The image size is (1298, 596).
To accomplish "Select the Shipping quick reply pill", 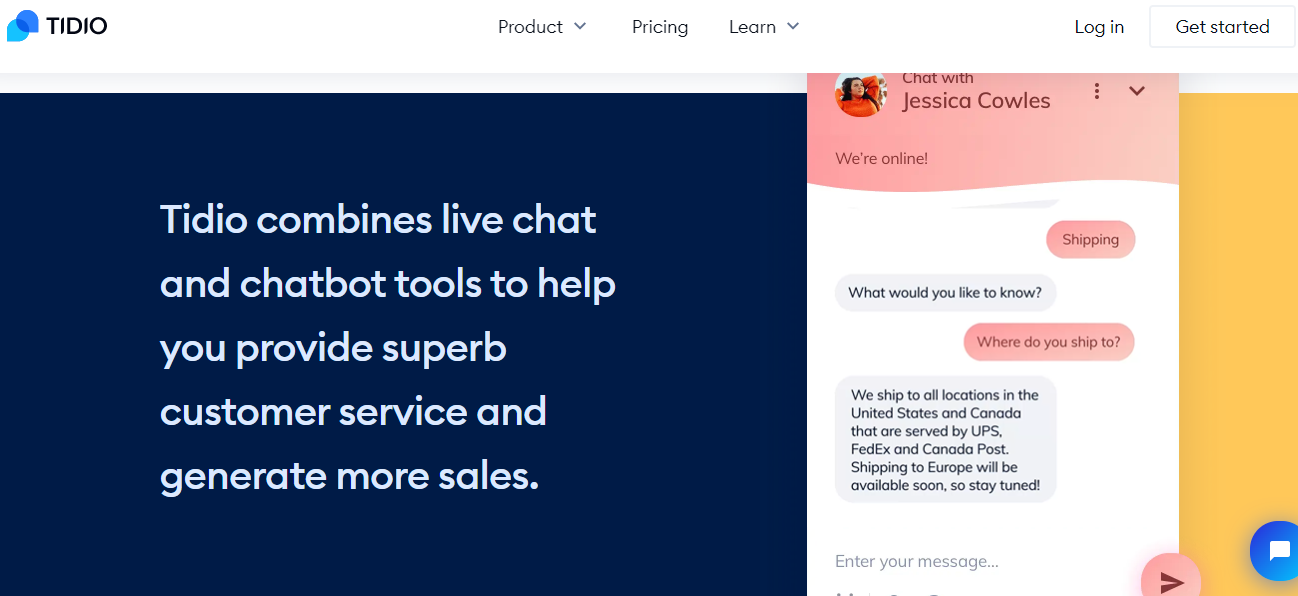I will click(x=1090, y=239).
